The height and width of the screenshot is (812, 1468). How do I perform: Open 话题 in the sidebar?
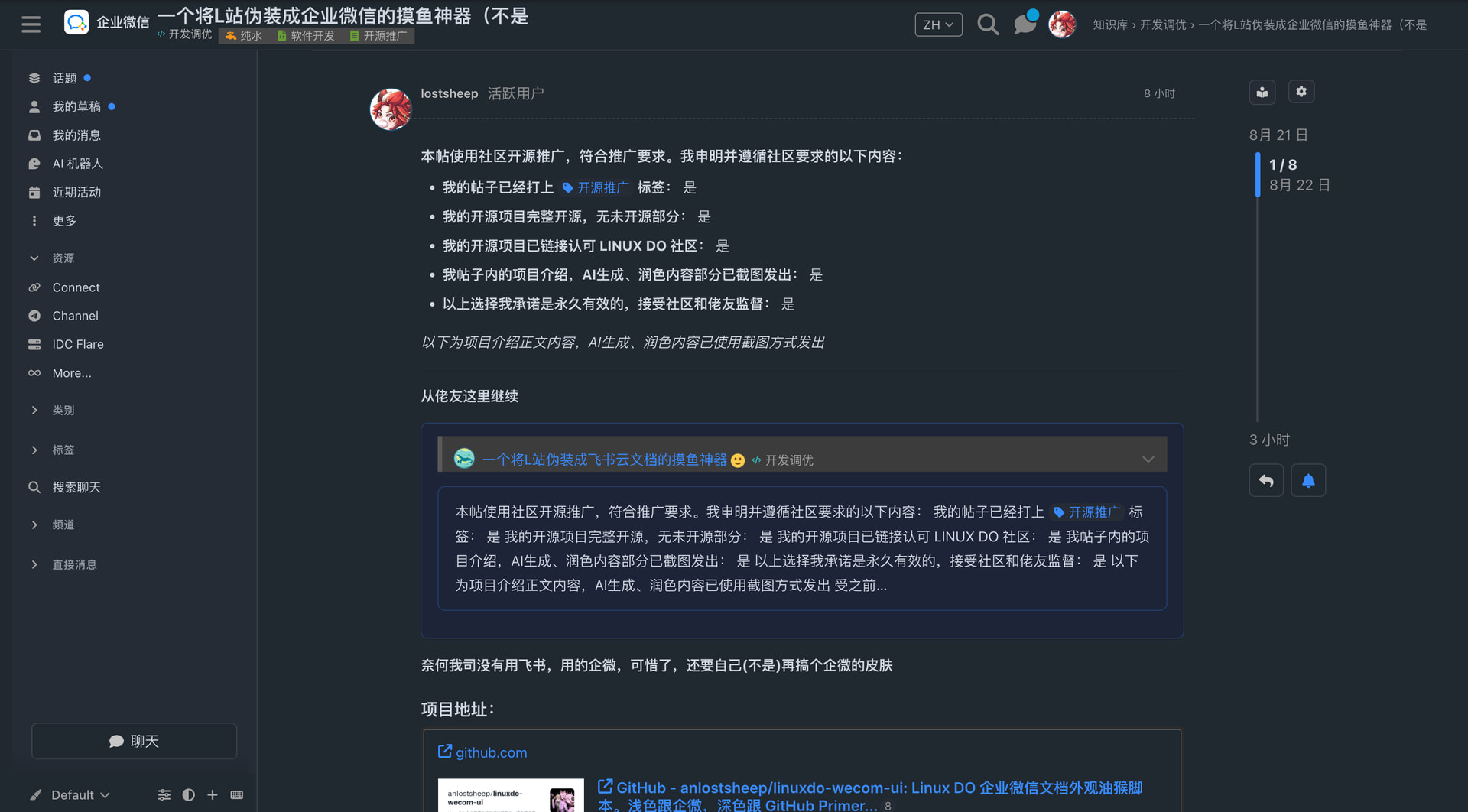coord(64,78)
